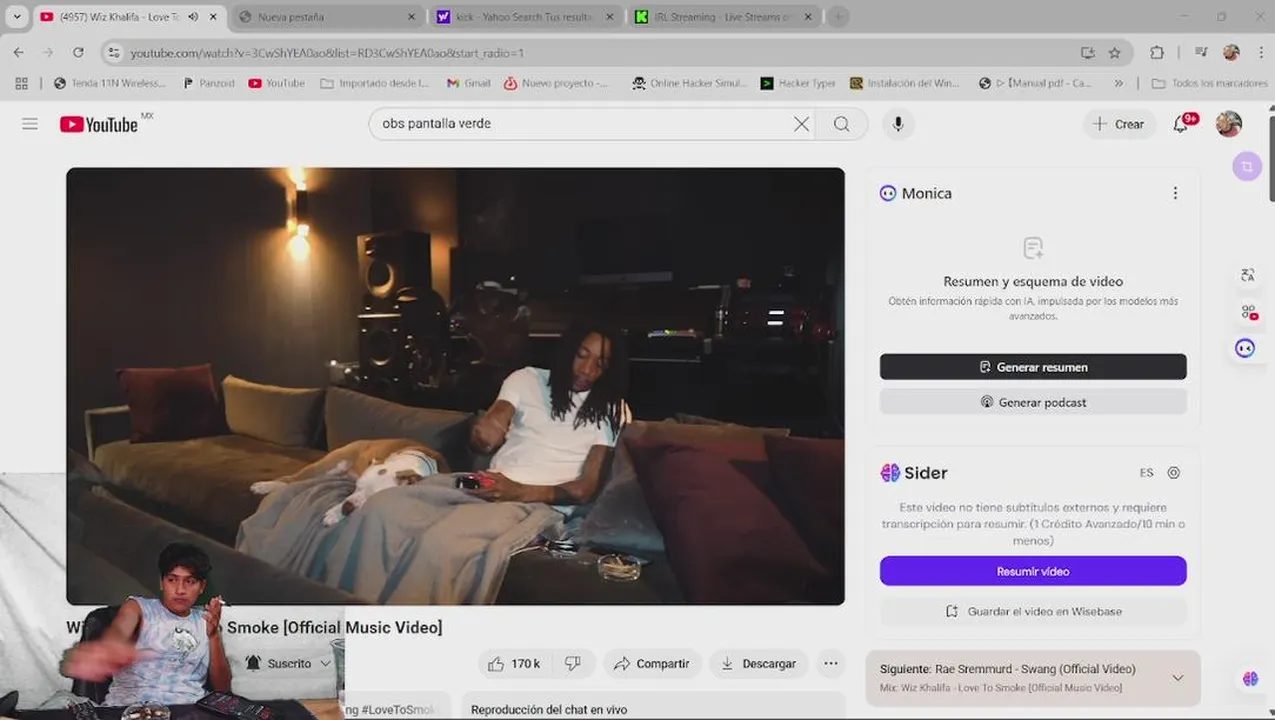Open Hacker Typer bookmark
This screenshot has width=1275, height=720.
click(798, 83)
